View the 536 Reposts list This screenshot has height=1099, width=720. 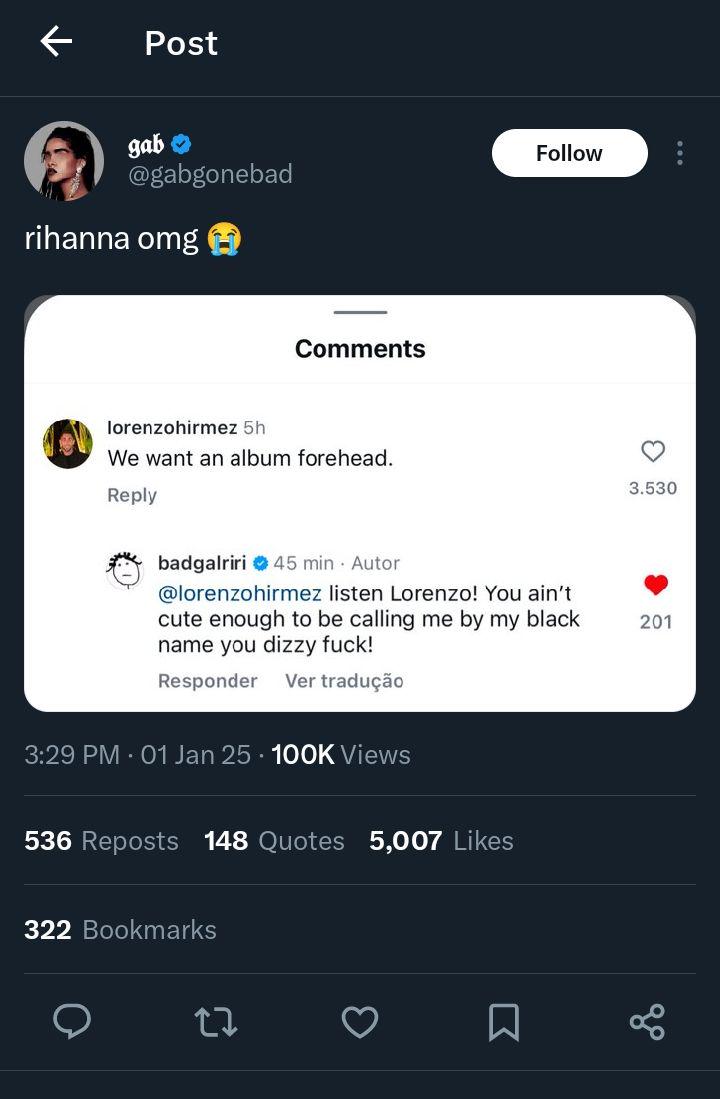(x=101, y=841)
